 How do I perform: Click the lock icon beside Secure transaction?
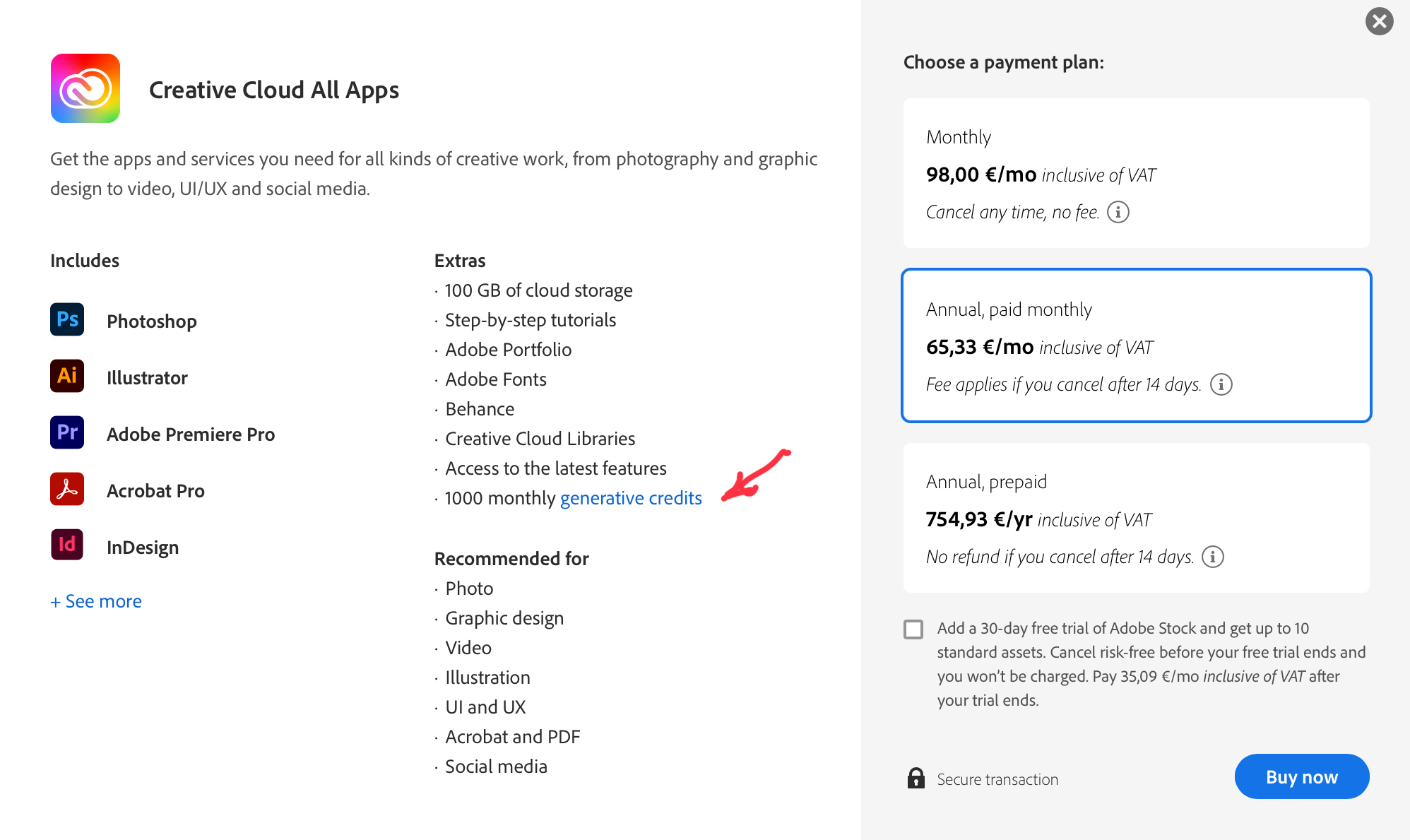[916, 779]
